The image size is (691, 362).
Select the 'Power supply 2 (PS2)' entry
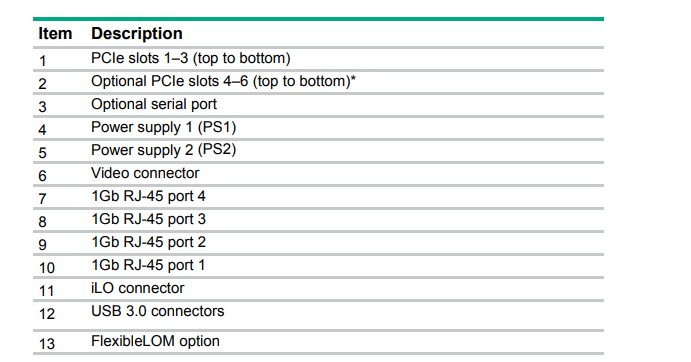point(163,150)
